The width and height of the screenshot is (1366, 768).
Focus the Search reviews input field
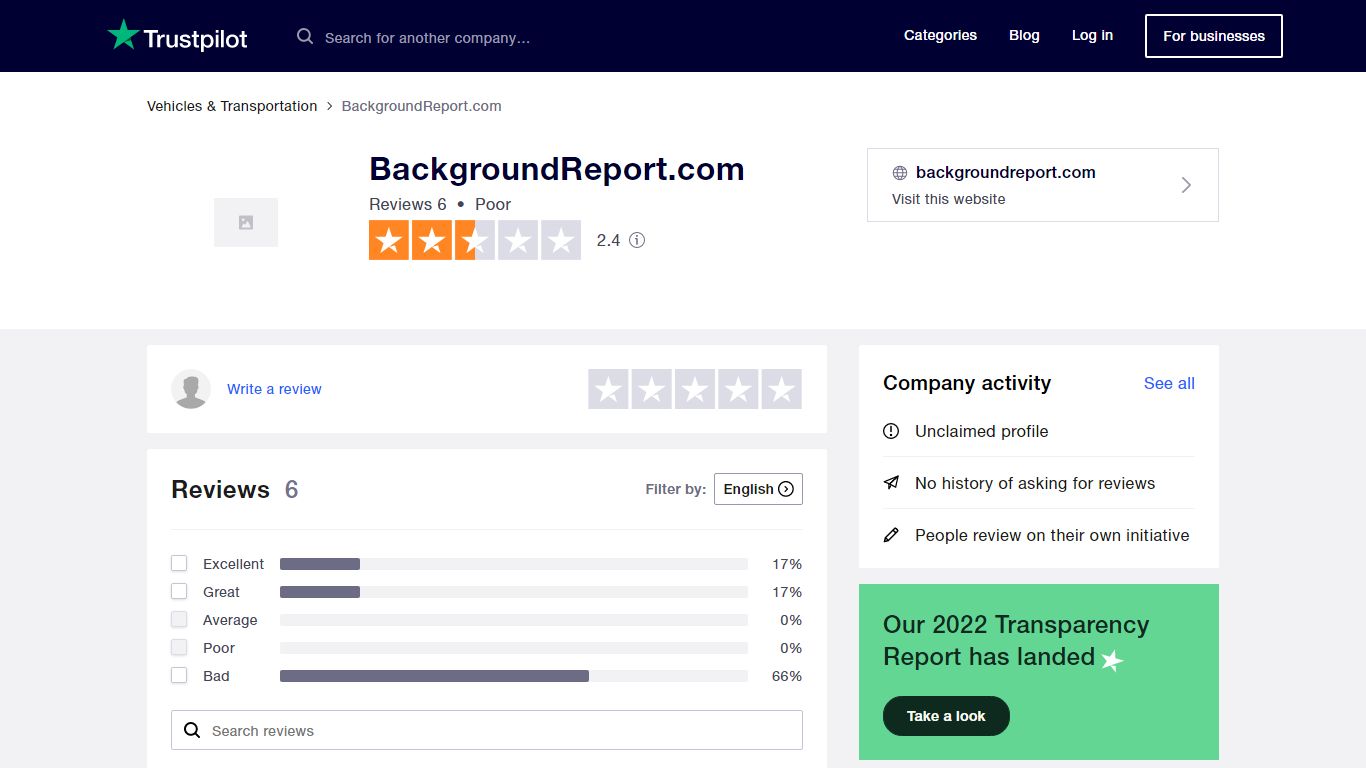487,730
